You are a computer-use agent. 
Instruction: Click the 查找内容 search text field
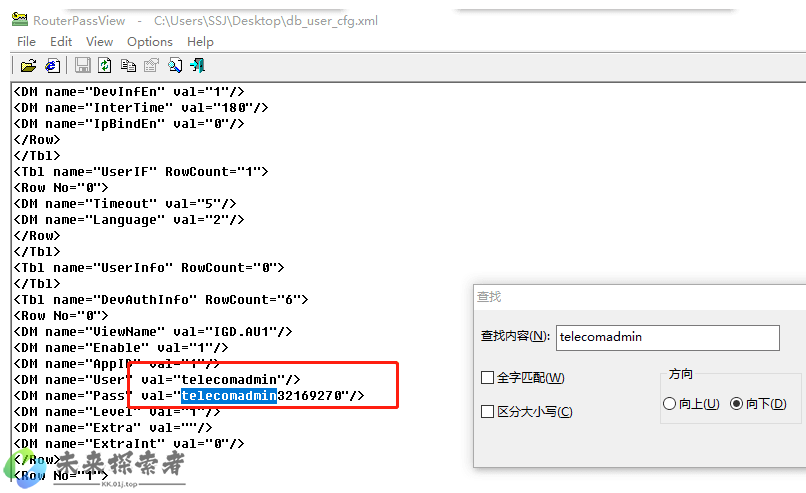point(667,337)
